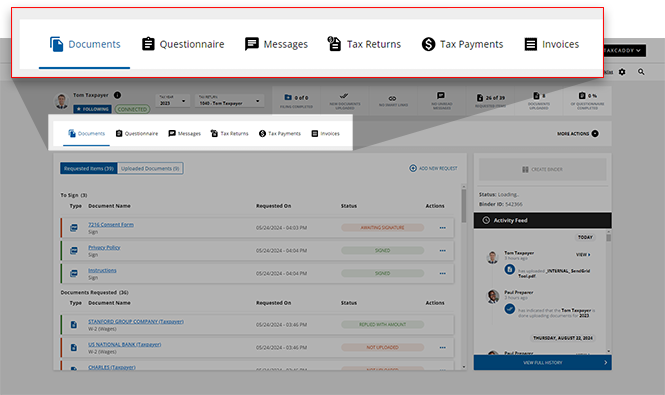
Task: Click Tom Taxpayer's profile photo in header
Action: point(62,101)
